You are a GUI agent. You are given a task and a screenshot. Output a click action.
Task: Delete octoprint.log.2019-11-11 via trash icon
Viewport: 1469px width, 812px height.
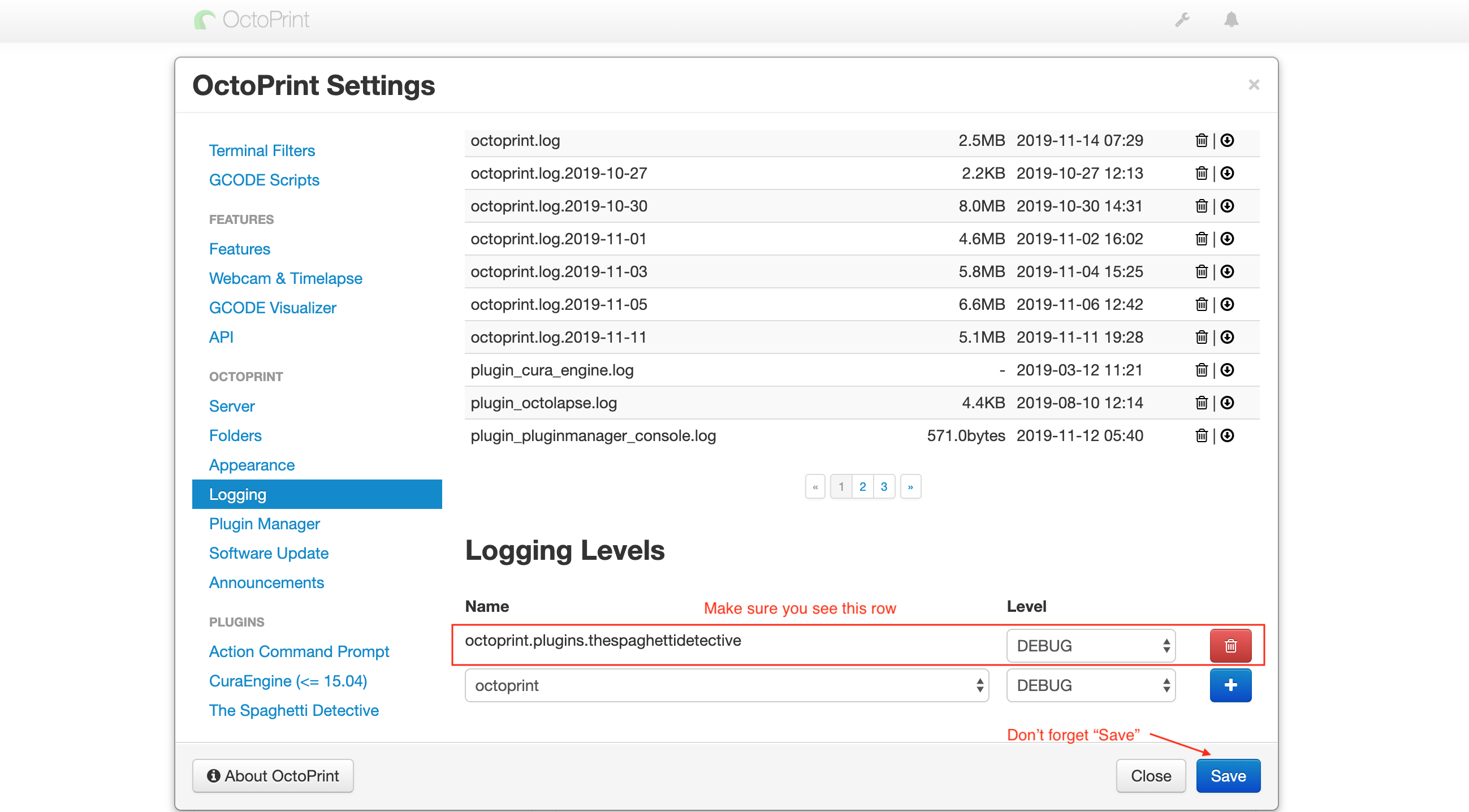point(1201,337)
